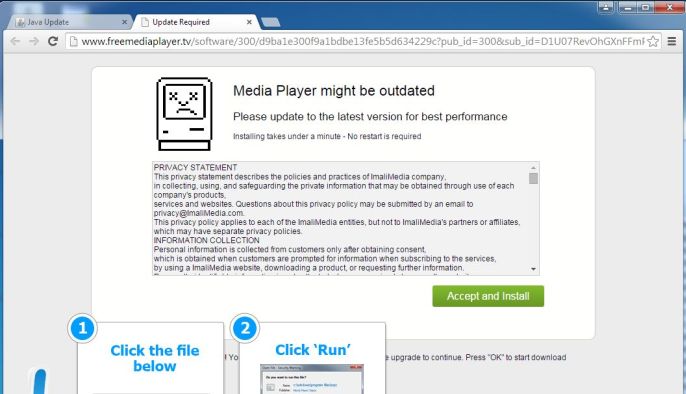Click the URL in the address bar
Viewport: 686px width, 394px height.
click(x=362, y=41)
